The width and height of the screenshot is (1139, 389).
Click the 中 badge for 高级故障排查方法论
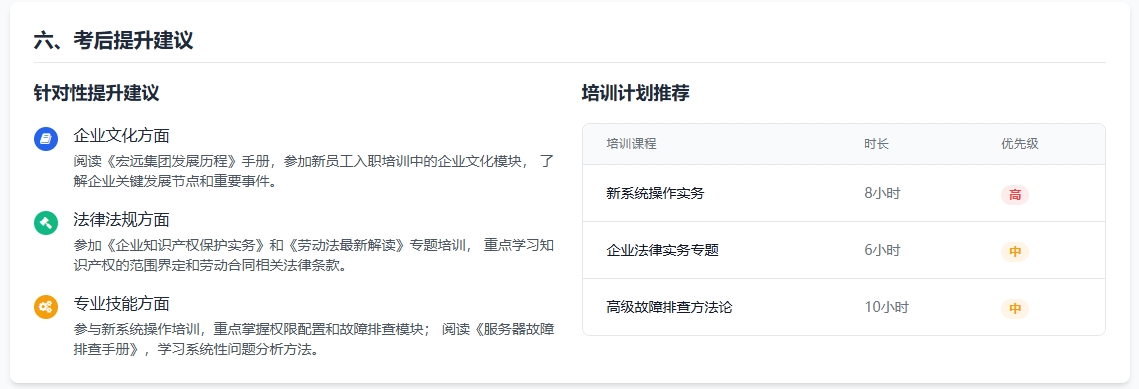tap(1015, 308)
